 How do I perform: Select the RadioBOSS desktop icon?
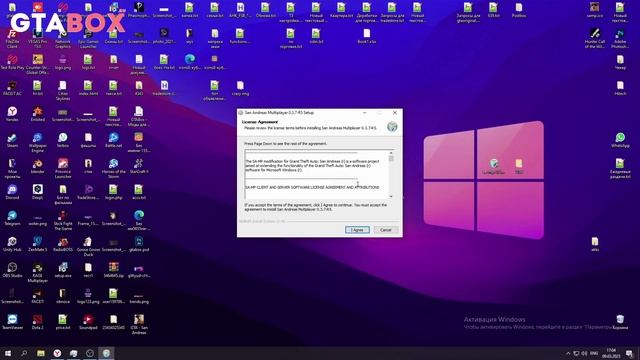click(63, 244)
